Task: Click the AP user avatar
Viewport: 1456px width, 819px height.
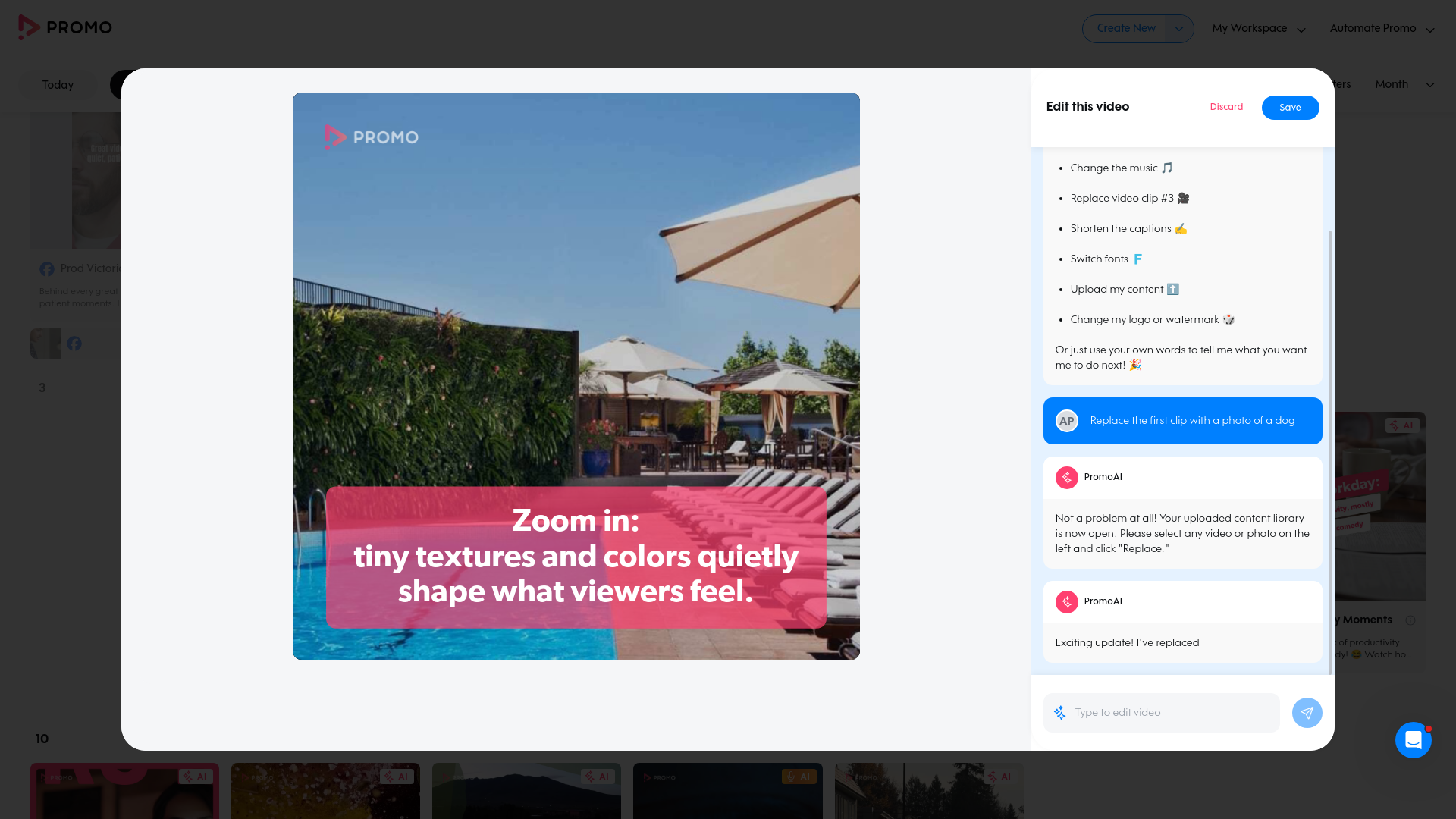Action: [1066, 421]
